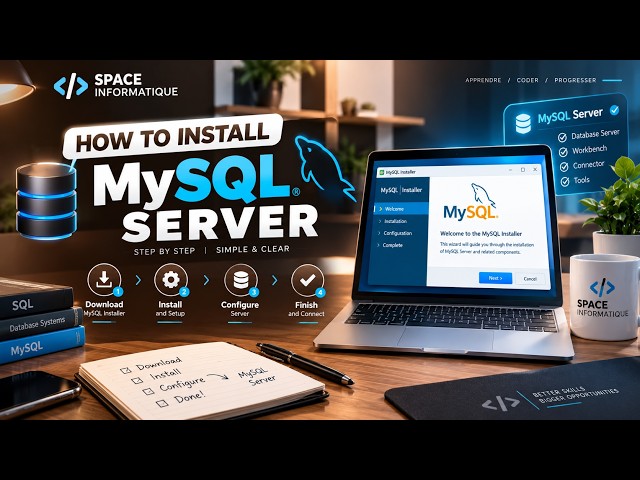640x480 pixels.
Task: Select the Configure database step icon
Action: click(241, 280)
